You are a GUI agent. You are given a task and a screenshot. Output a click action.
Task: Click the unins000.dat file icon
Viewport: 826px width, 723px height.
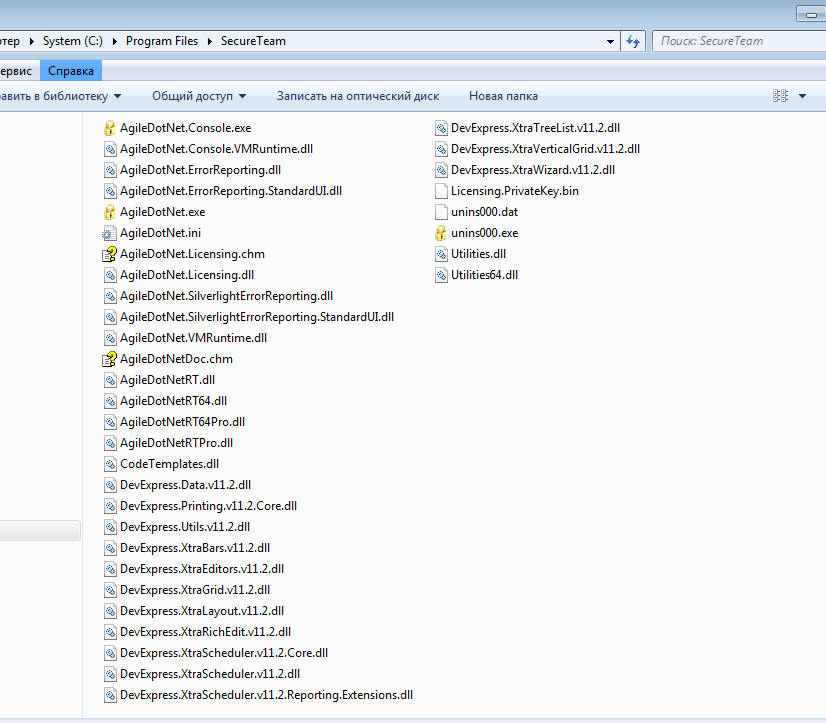point(441,212)
